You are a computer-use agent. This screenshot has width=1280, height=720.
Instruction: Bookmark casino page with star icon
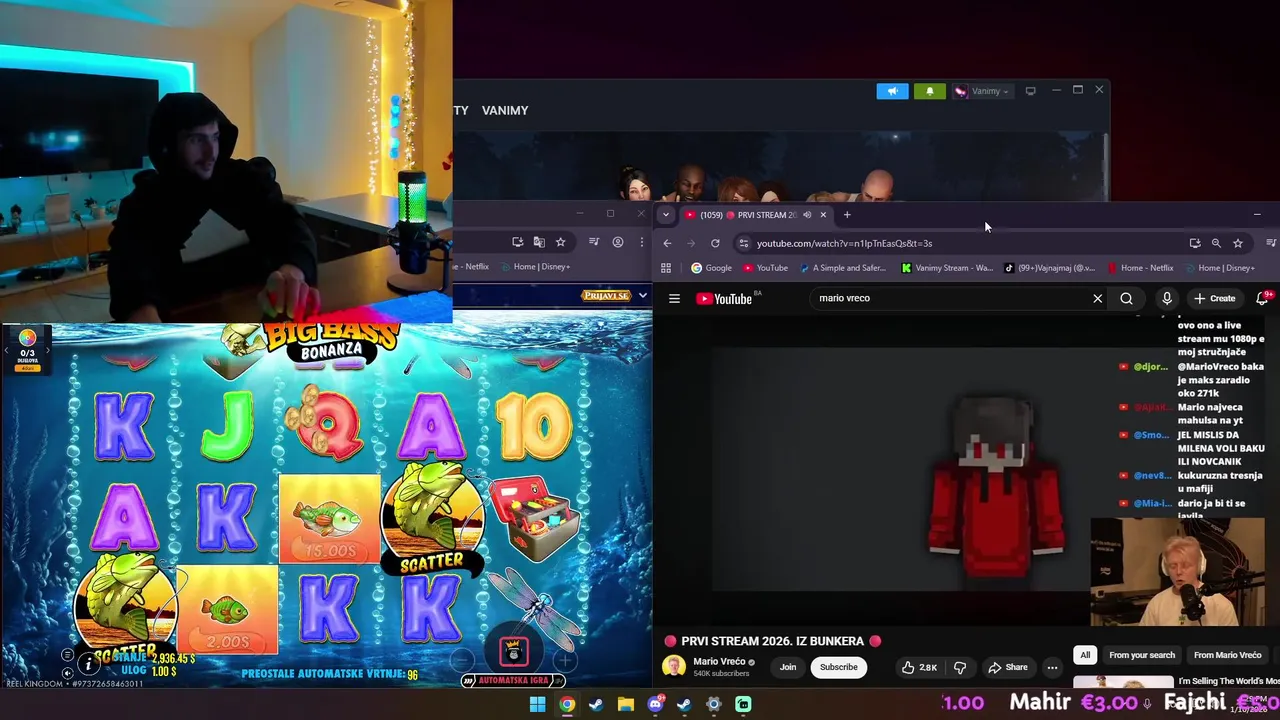pyautogui.click(x=560, y=242)
